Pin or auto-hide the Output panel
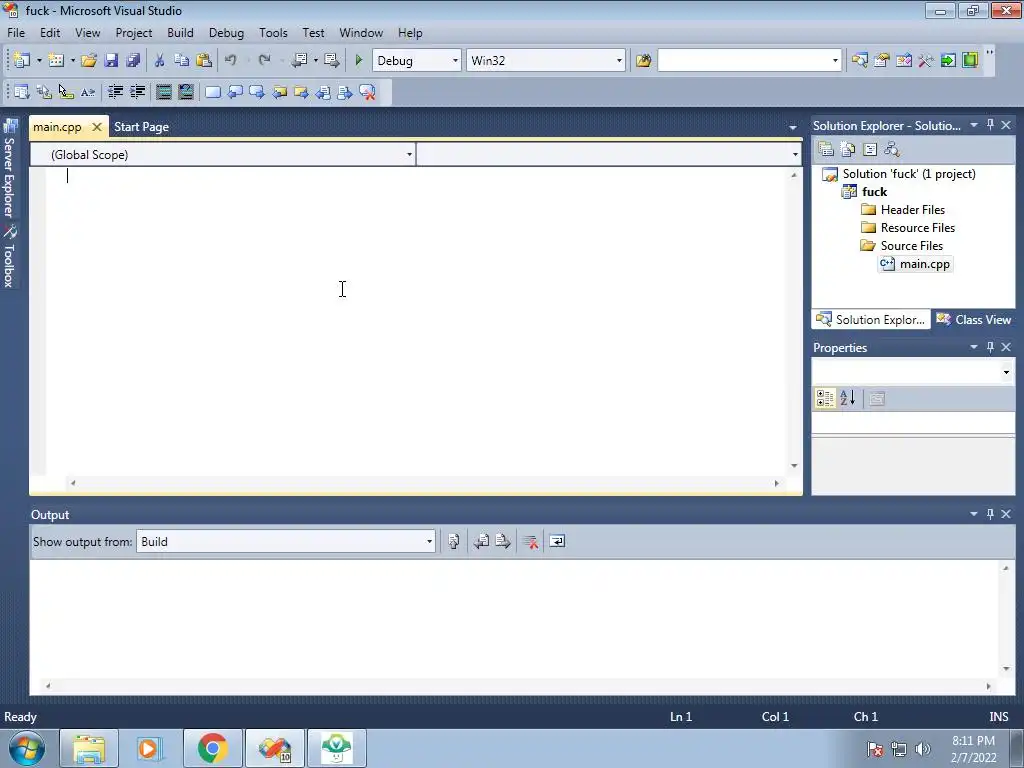 point(990,514)
